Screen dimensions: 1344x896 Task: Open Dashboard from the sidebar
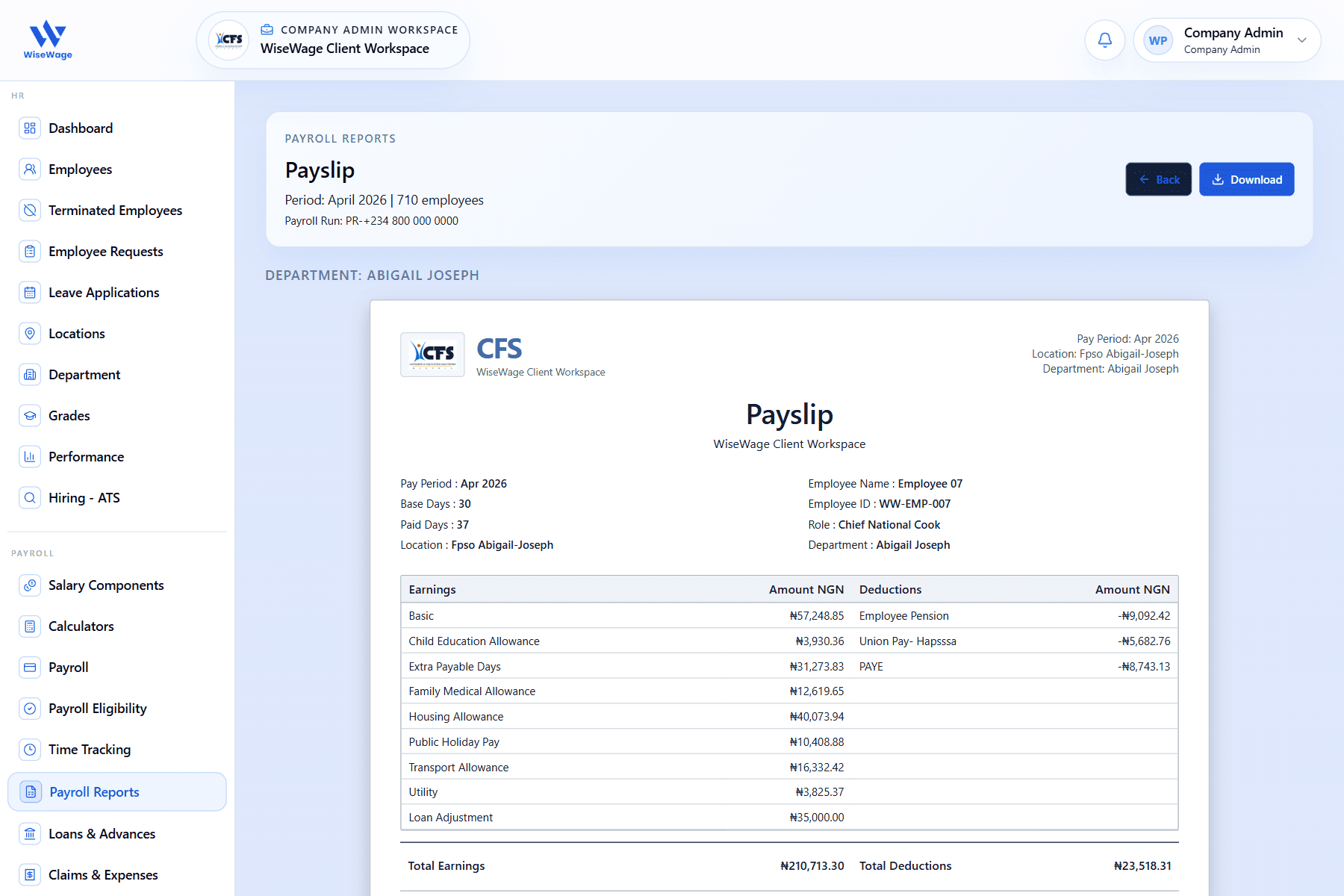(116, 128)
